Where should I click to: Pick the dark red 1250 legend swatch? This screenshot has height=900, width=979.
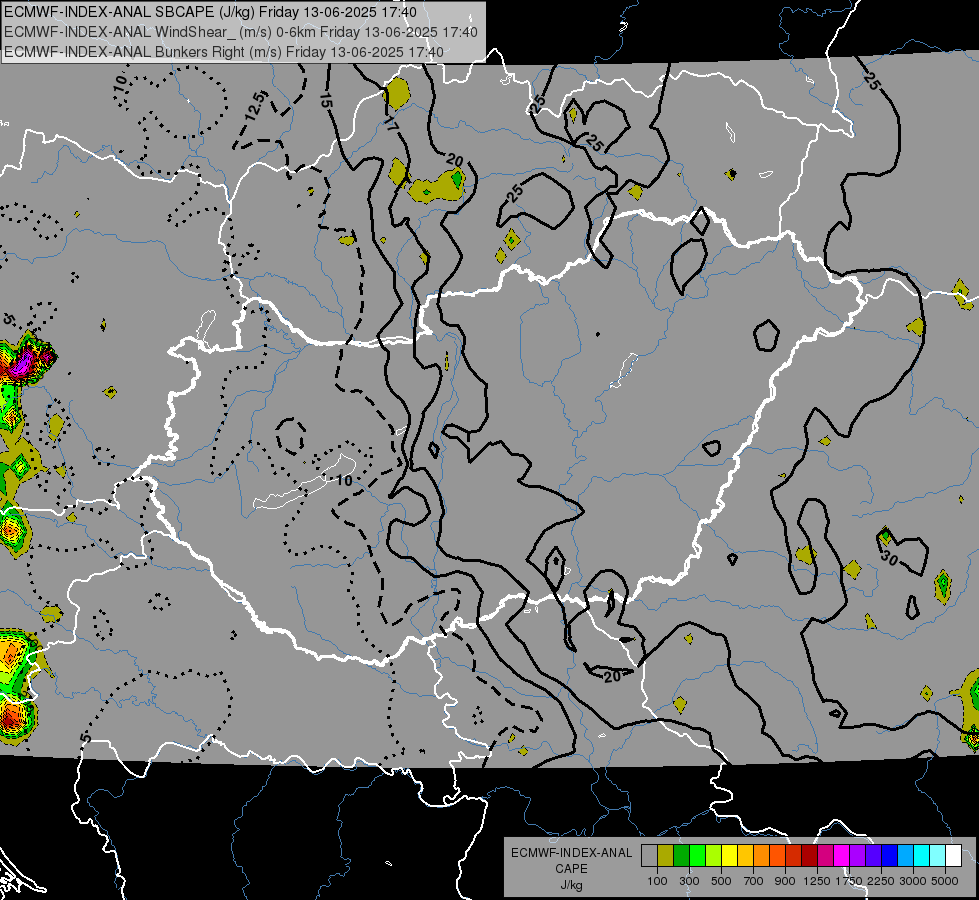[x=810, y=855]
